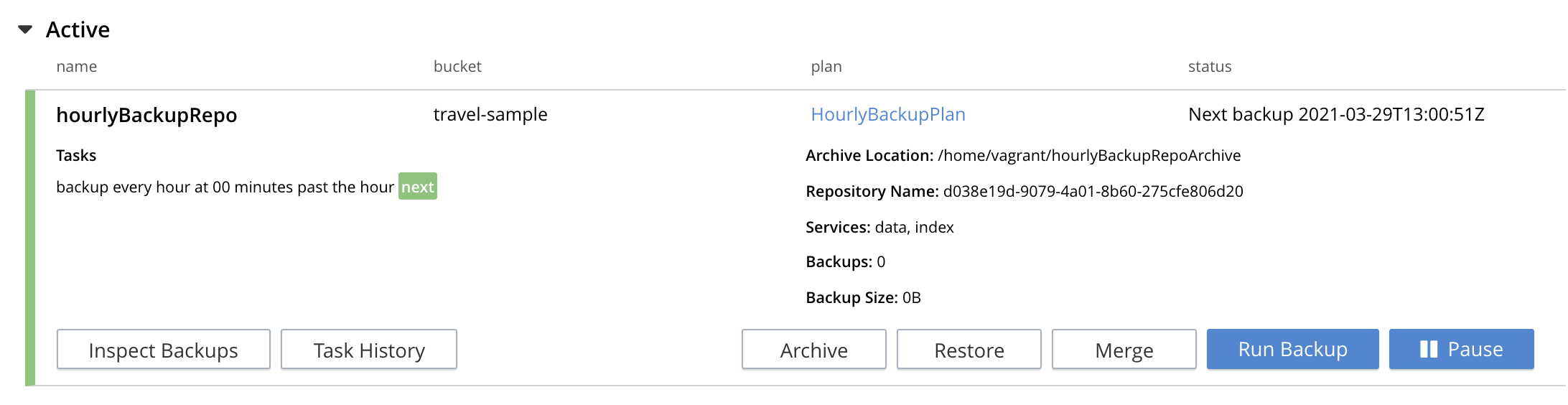Image resolution: width=1568 pixels, height=405 pixels.
Task: Click the pause icon in Pause button
Action: click(x=1428, y=350)
